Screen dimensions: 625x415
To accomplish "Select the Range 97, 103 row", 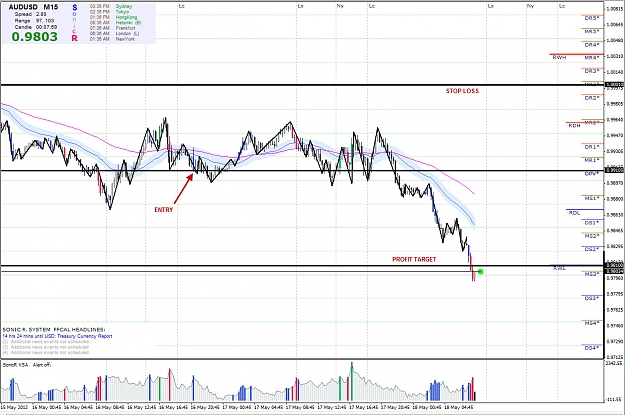I will pos(34,20).
